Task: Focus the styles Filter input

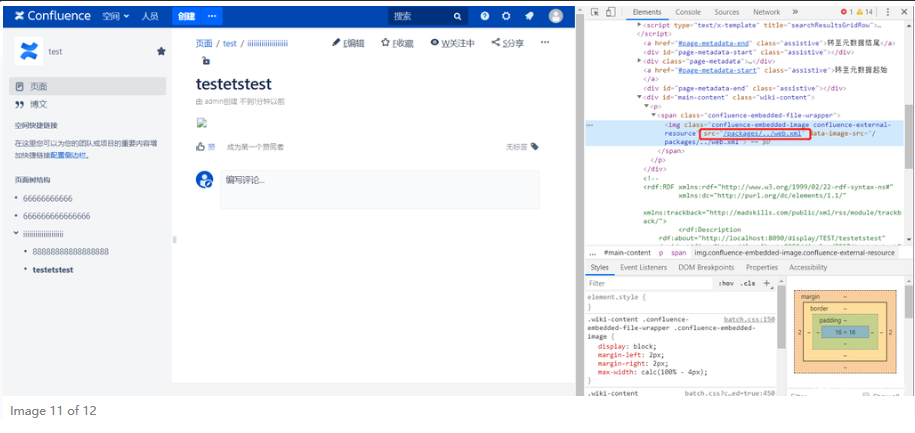Action: (651, 283)
